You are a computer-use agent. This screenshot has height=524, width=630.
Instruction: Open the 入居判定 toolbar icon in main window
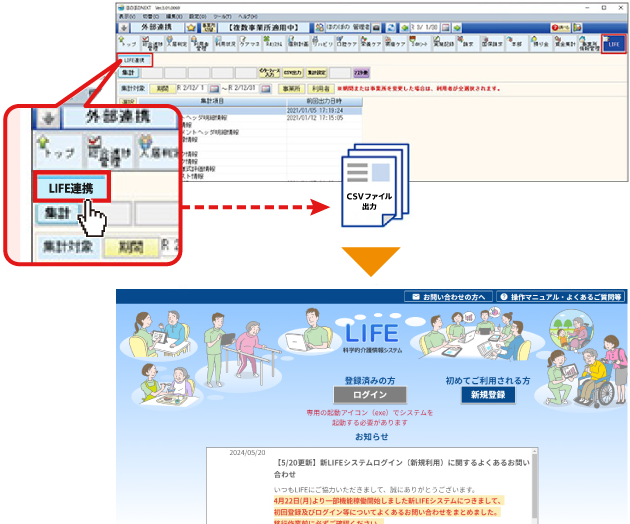click(177, 43)
